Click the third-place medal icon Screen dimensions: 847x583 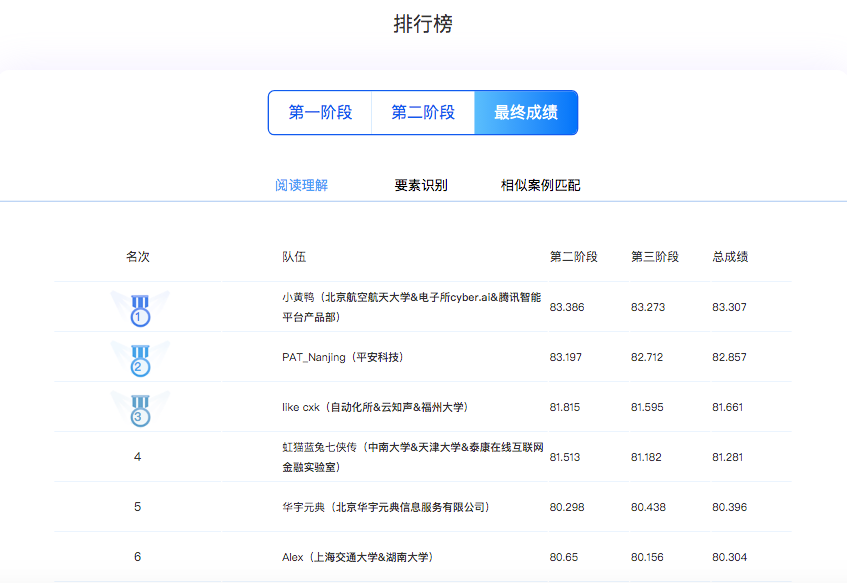pos(140,408)
